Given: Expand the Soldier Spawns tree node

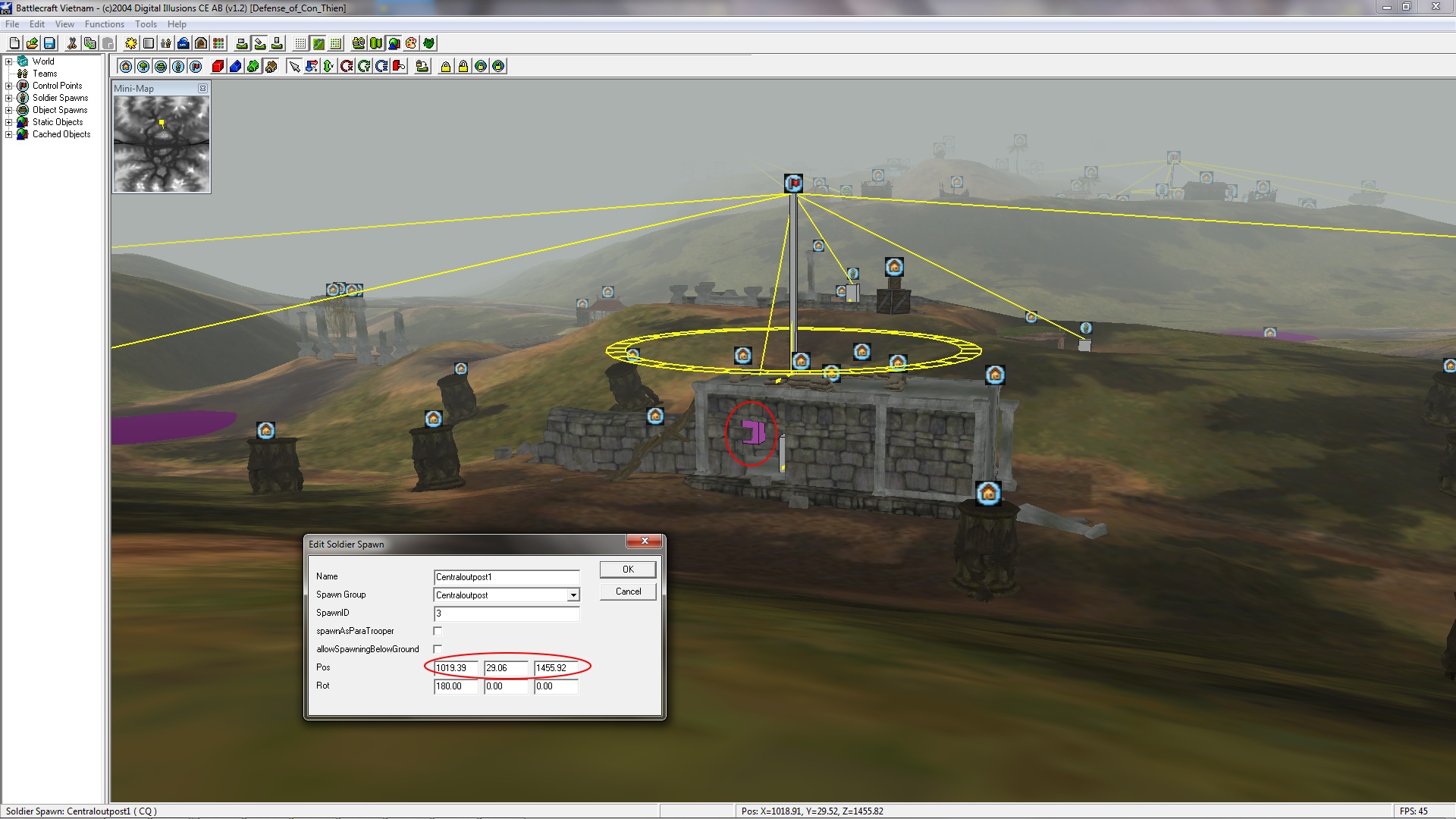Looking at the screenshot, I should click(x=8, y=98).
